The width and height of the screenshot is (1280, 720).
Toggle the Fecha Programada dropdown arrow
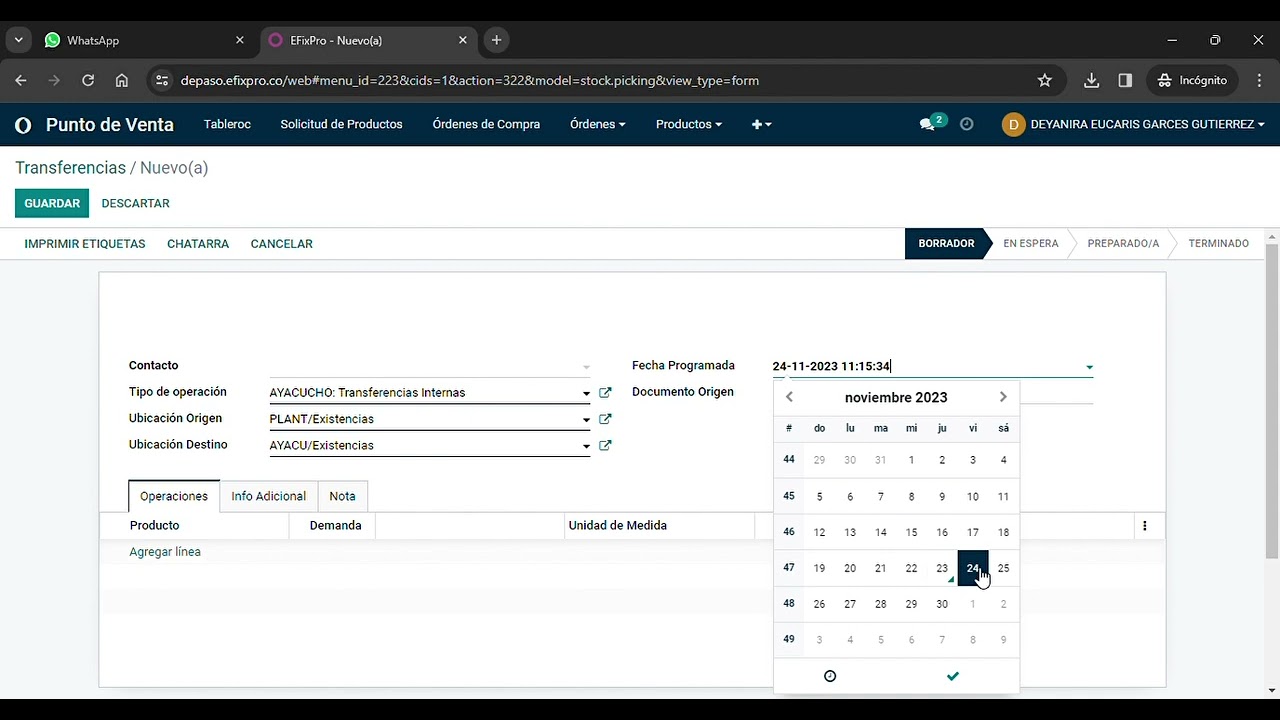(x=1089, y=367)
